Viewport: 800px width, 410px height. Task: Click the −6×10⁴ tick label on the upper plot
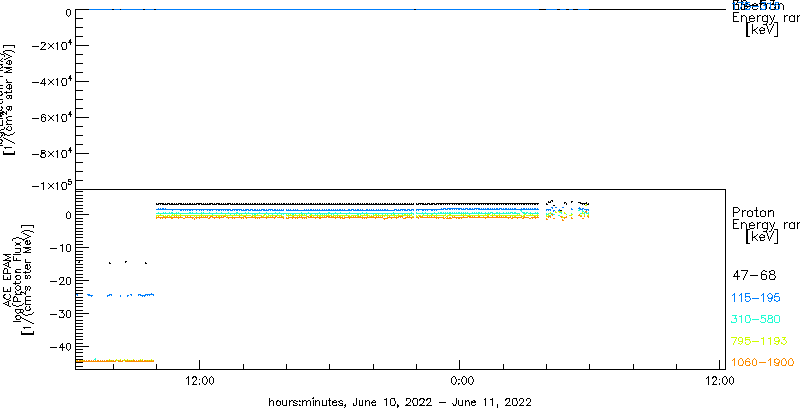[x=51, y=118]
